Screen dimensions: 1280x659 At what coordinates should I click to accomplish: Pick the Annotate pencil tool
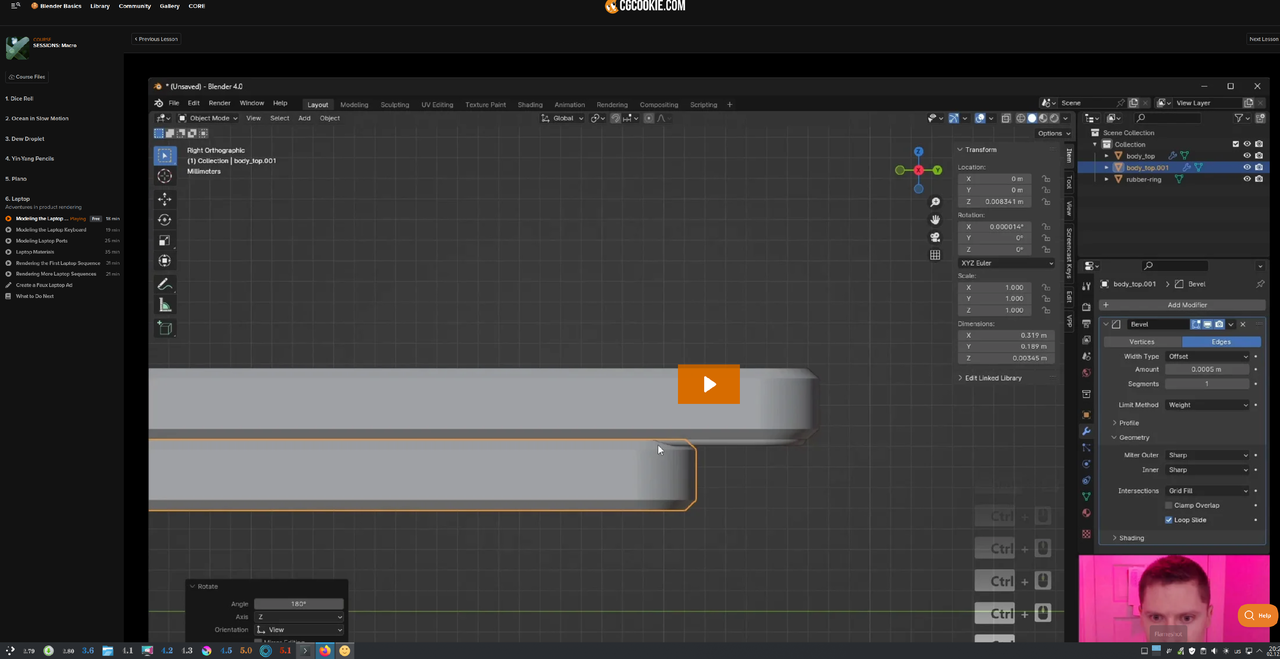(165, 285)
